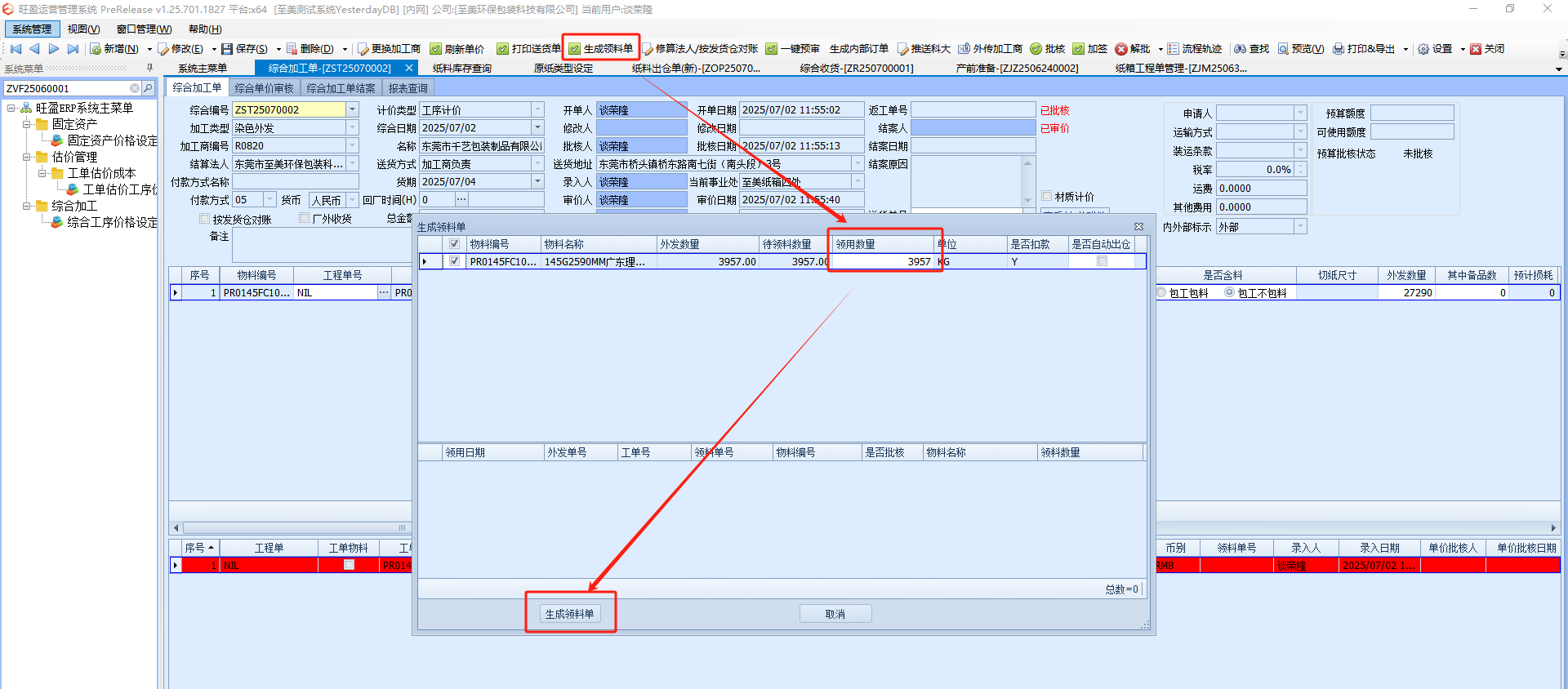The width and height of the screenshot is (1568, 689).
Task: Toggle the 工单物料 checkbox in red row
Action: pos(350,565)
